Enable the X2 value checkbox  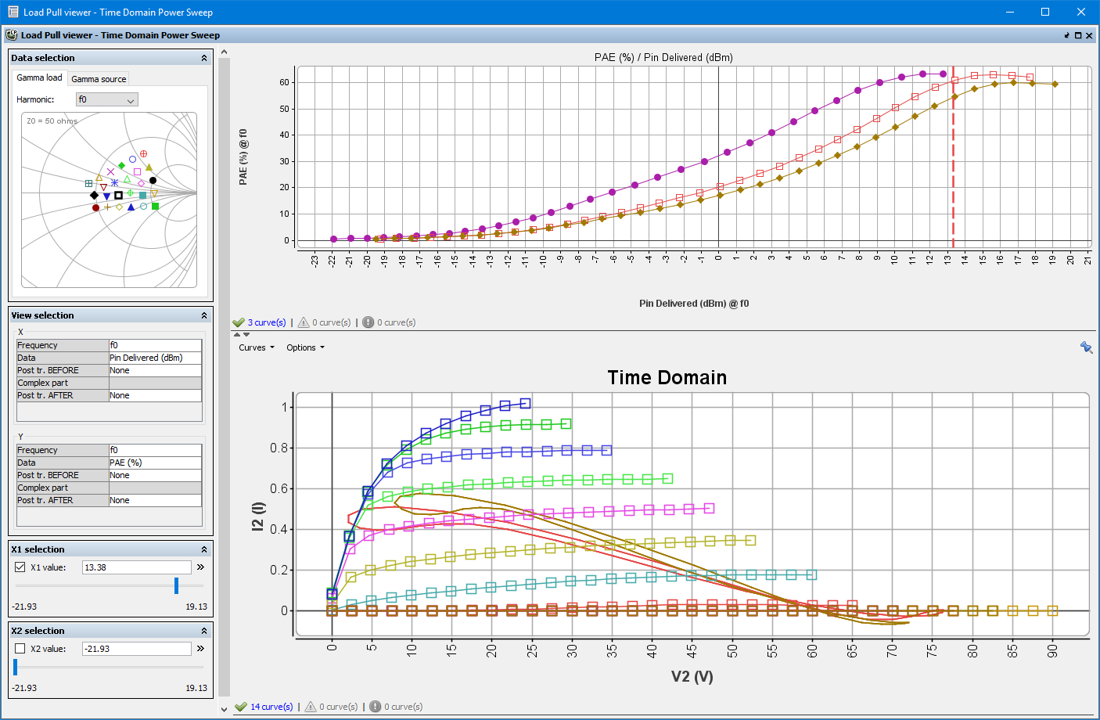click(x=20, y=648)
